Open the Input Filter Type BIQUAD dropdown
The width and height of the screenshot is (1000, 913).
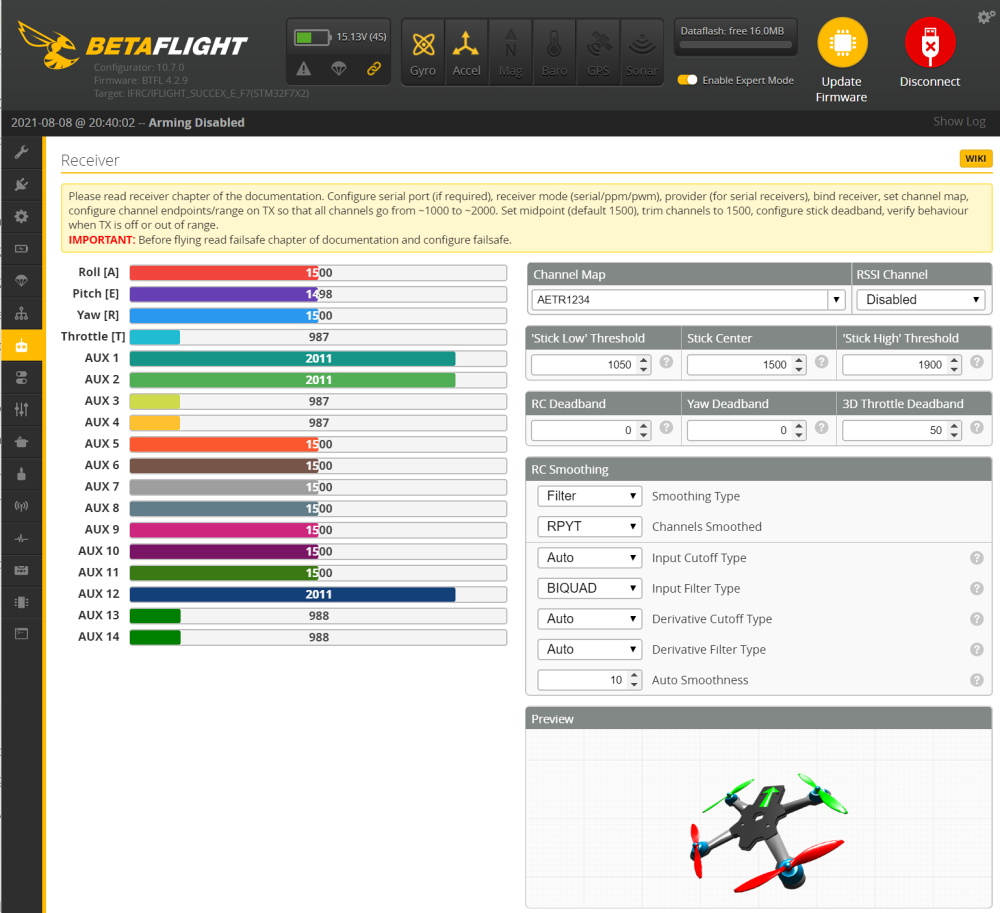[589, 588]
